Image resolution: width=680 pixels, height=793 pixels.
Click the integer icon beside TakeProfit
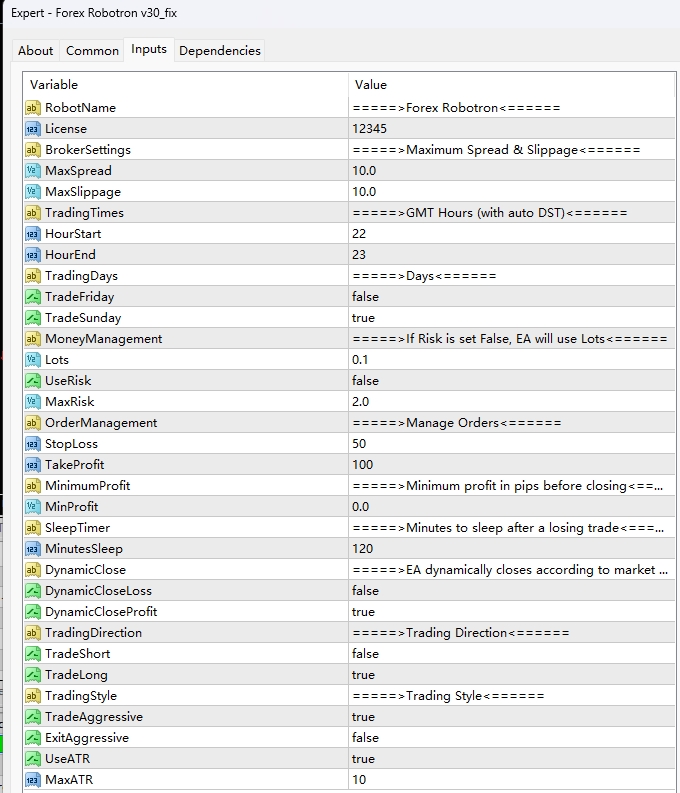click(x=32, y=465)
